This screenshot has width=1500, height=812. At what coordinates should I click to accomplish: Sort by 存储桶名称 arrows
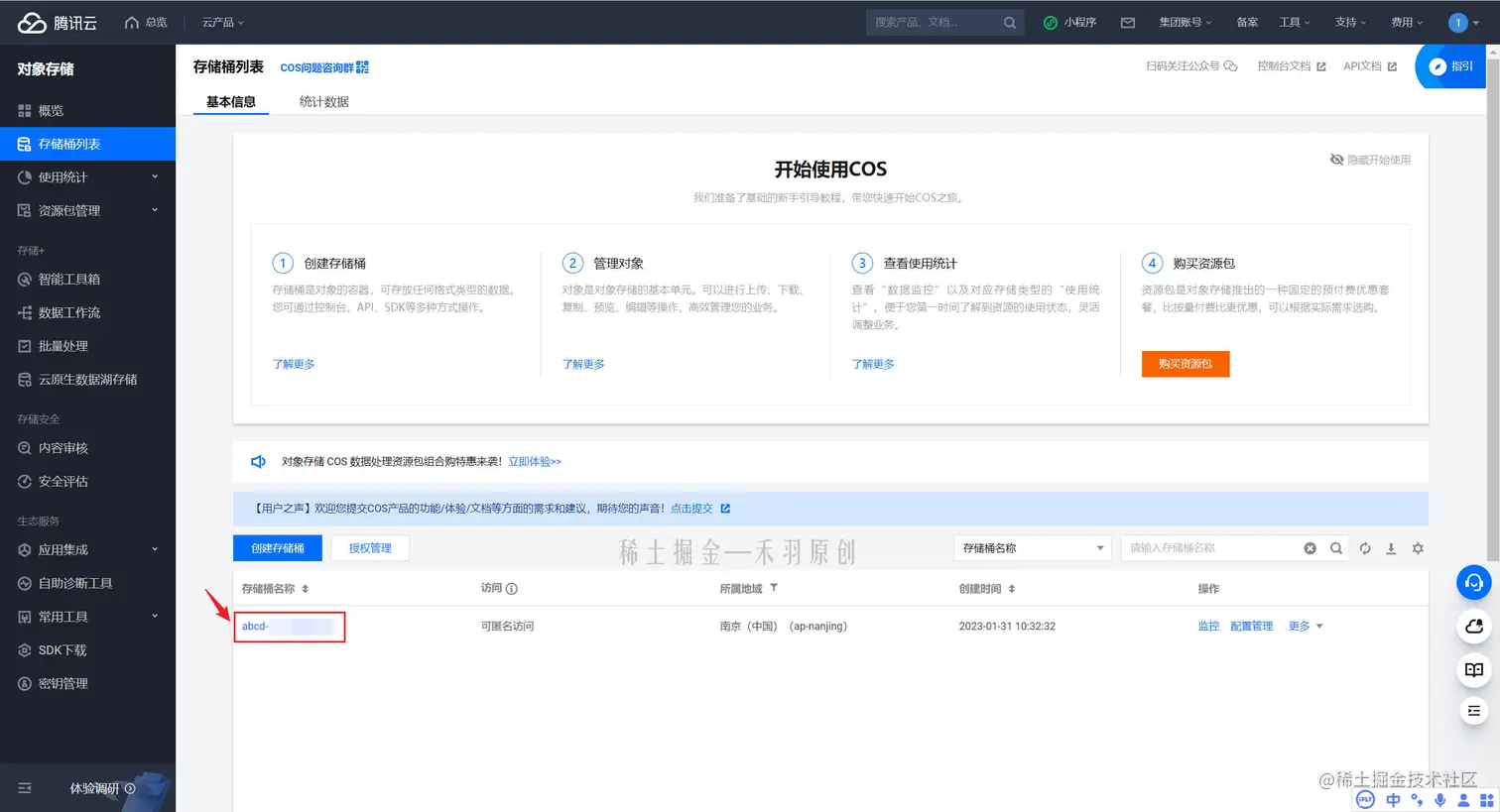click(x=305, y=589)
